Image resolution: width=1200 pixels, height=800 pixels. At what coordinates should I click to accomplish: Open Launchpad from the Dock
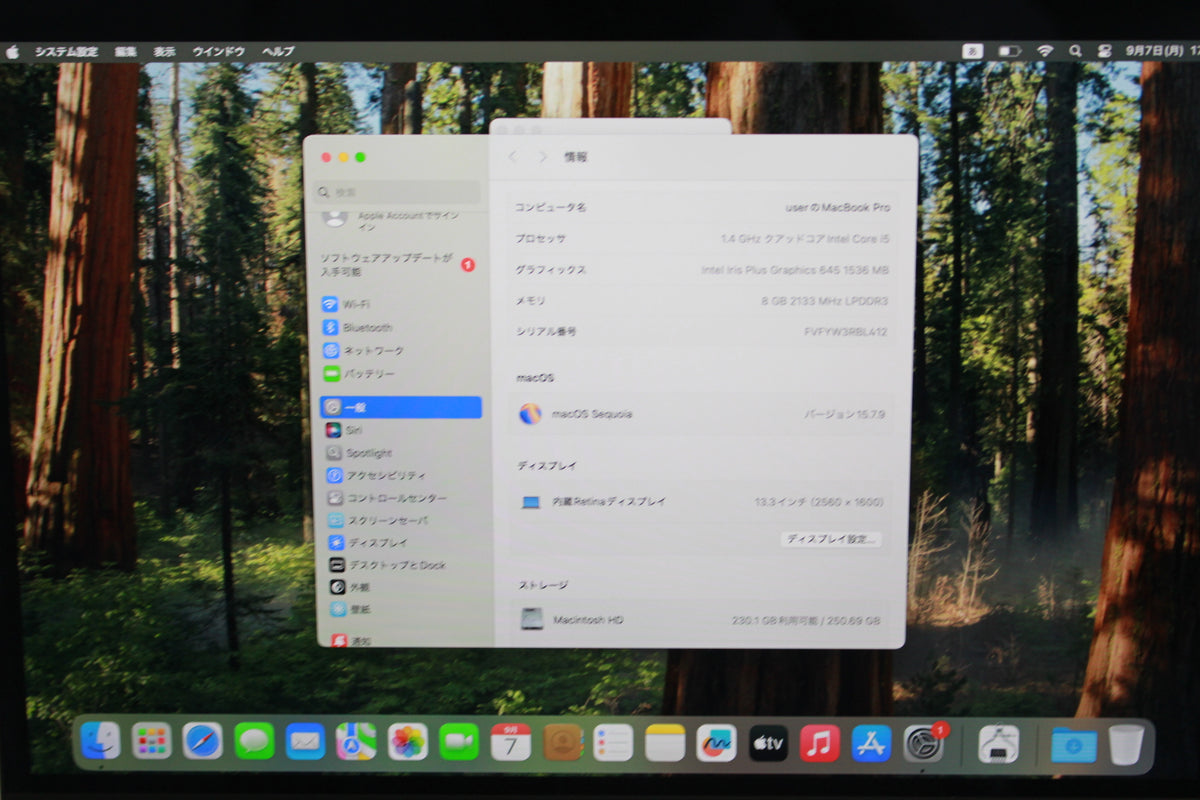(x=152, y=741)
